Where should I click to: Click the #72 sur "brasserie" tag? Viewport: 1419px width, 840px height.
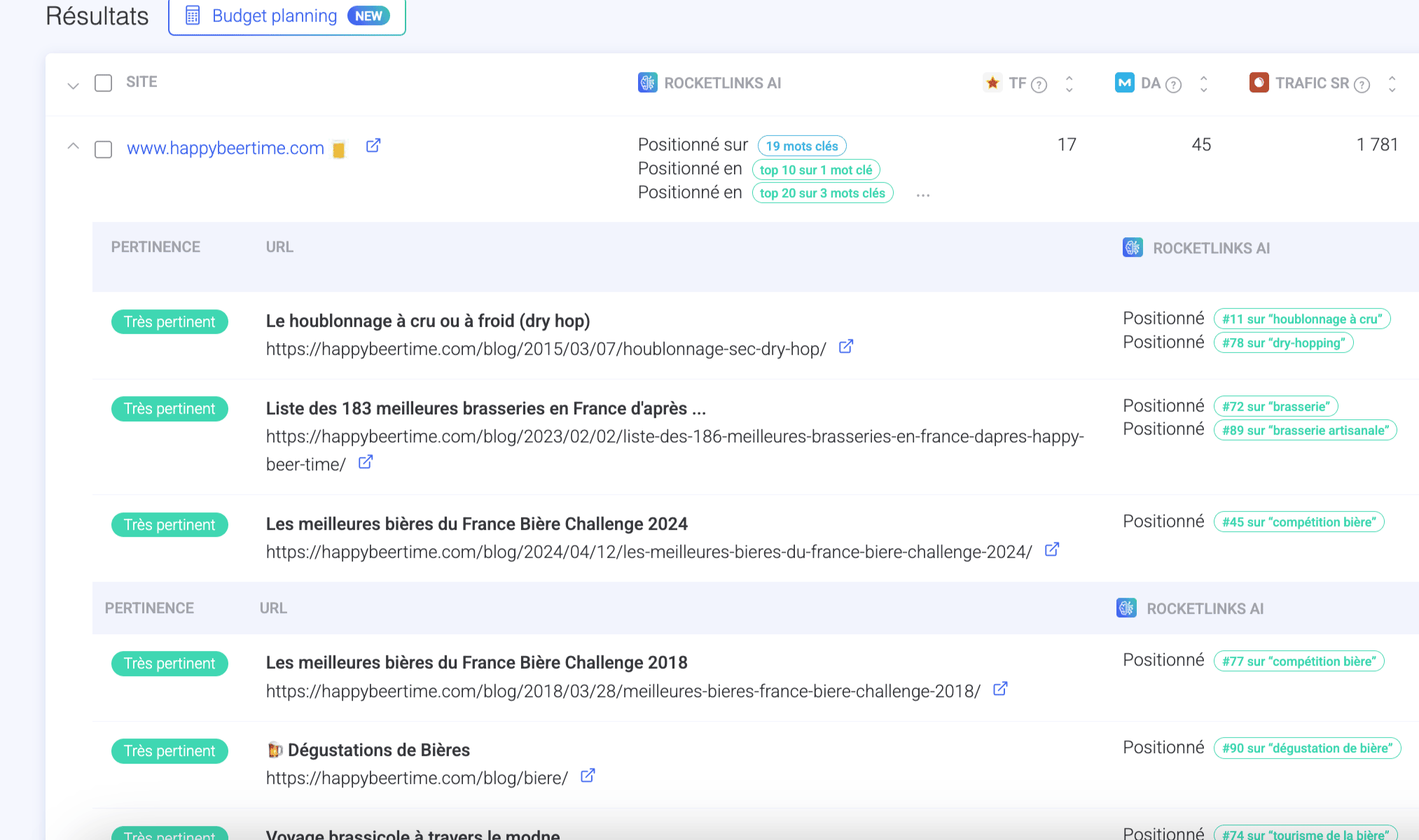(x=1275, y=407)
